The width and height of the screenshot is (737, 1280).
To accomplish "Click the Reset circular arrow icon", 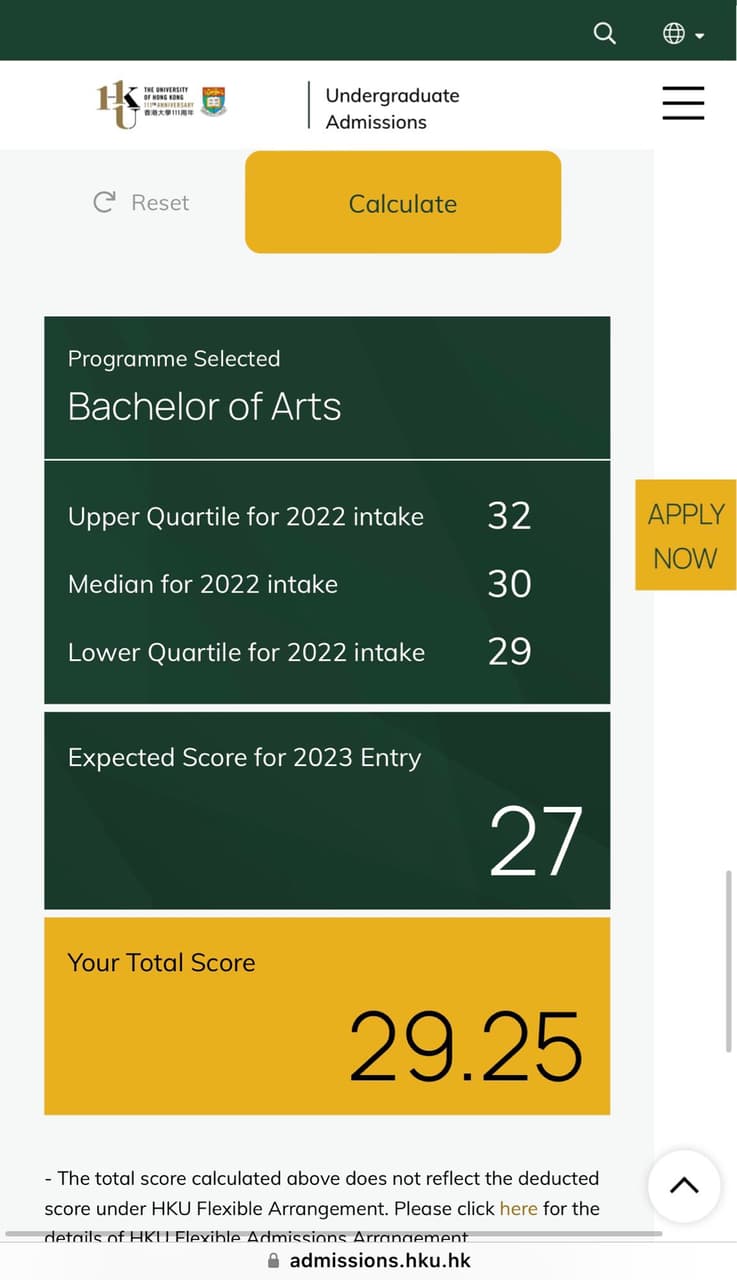I will [104, 202].
